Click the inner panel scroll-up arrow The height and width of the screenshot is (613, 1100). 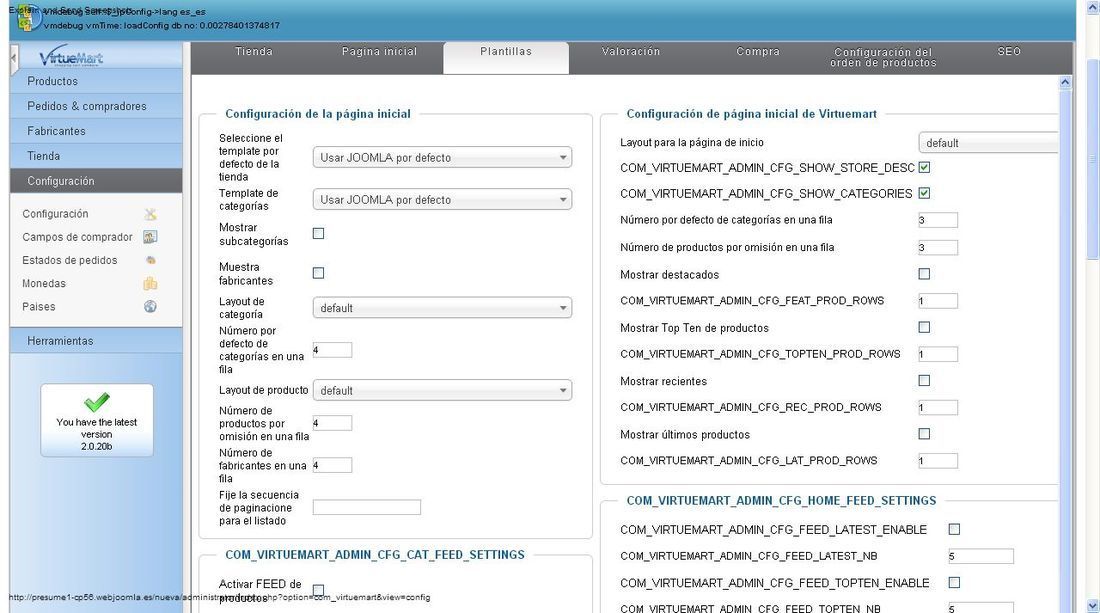[1065, 82]
